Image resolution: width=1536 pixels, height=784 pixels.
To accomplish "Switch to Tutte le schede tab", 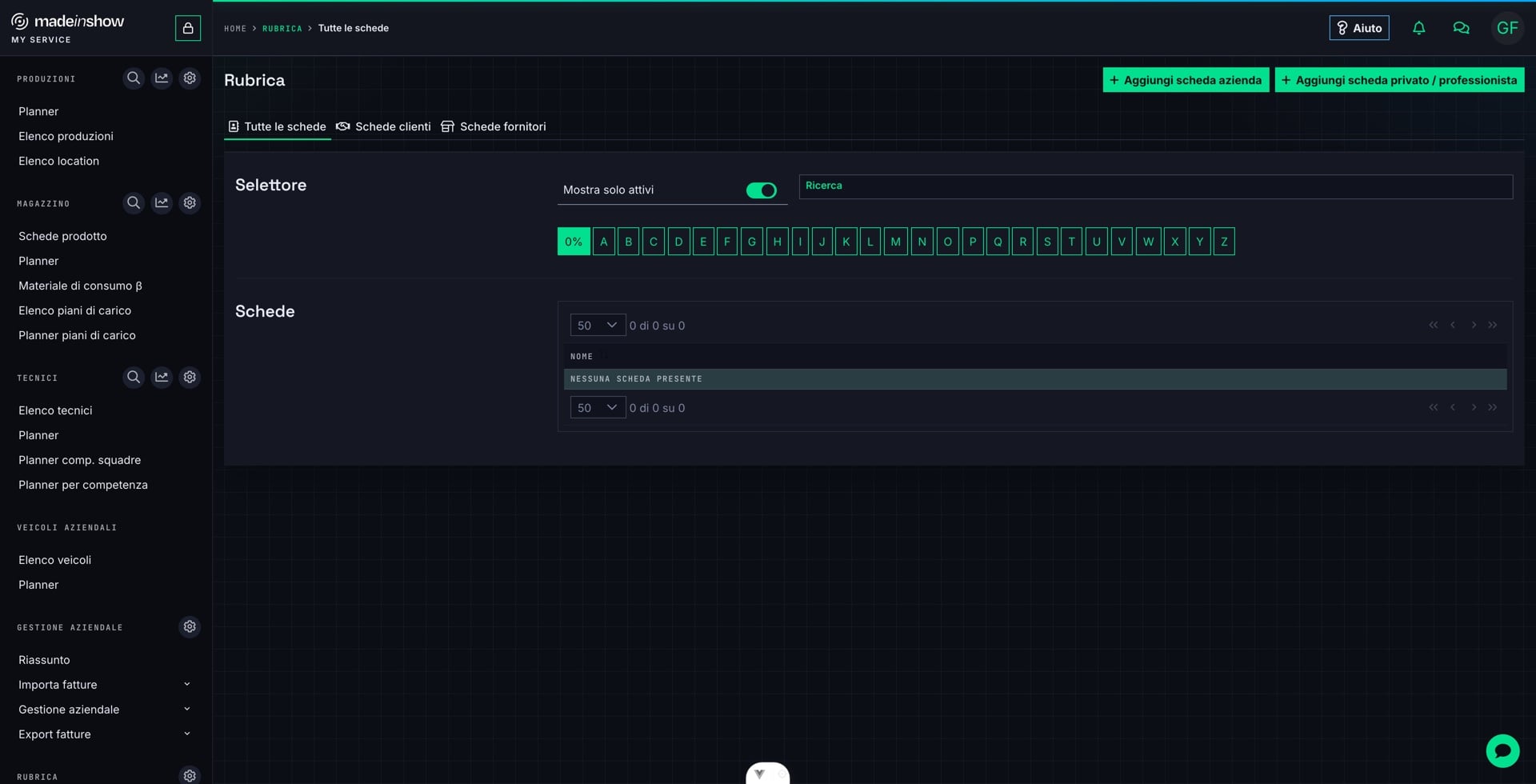I will click(277, 126).
